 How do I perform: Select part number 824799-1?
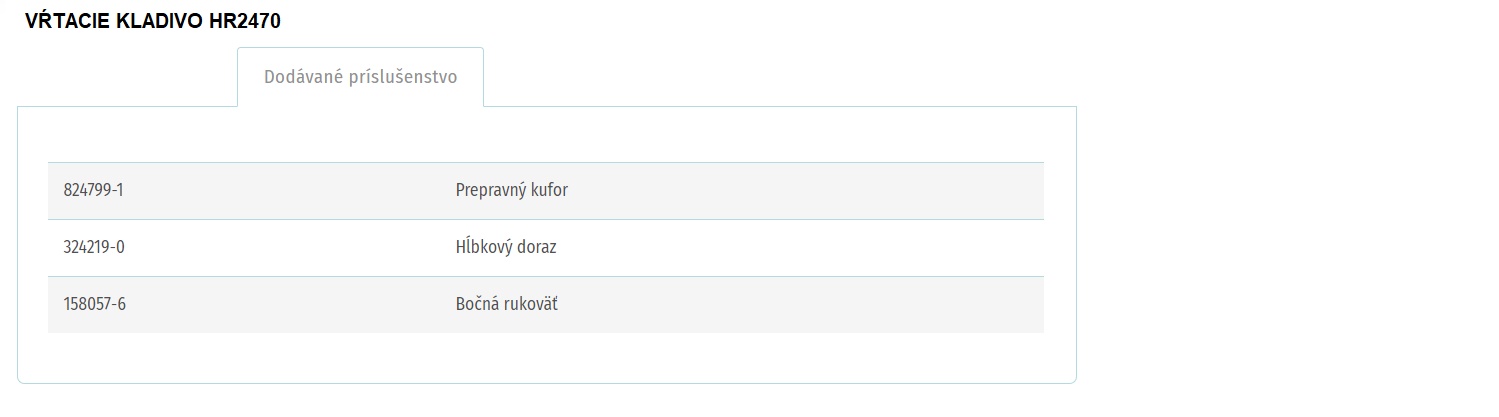93,190
